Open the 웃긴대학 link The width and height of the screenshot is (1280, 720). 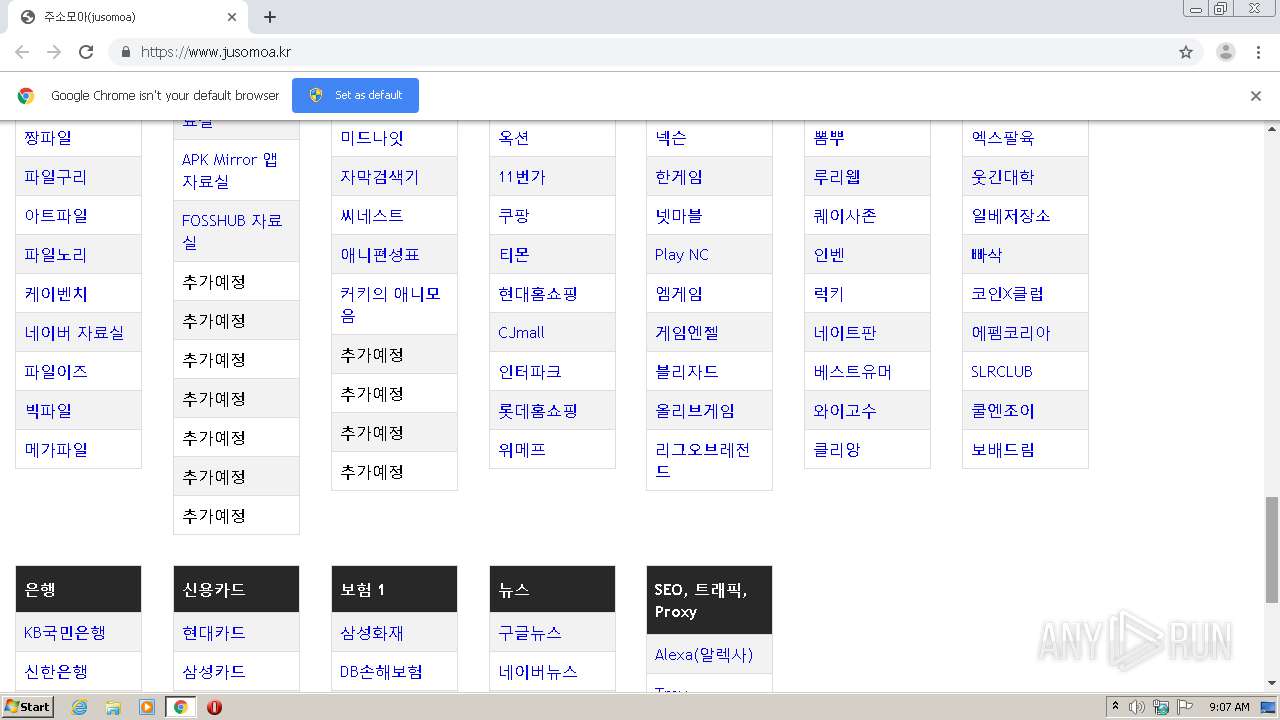[1003, 177]
